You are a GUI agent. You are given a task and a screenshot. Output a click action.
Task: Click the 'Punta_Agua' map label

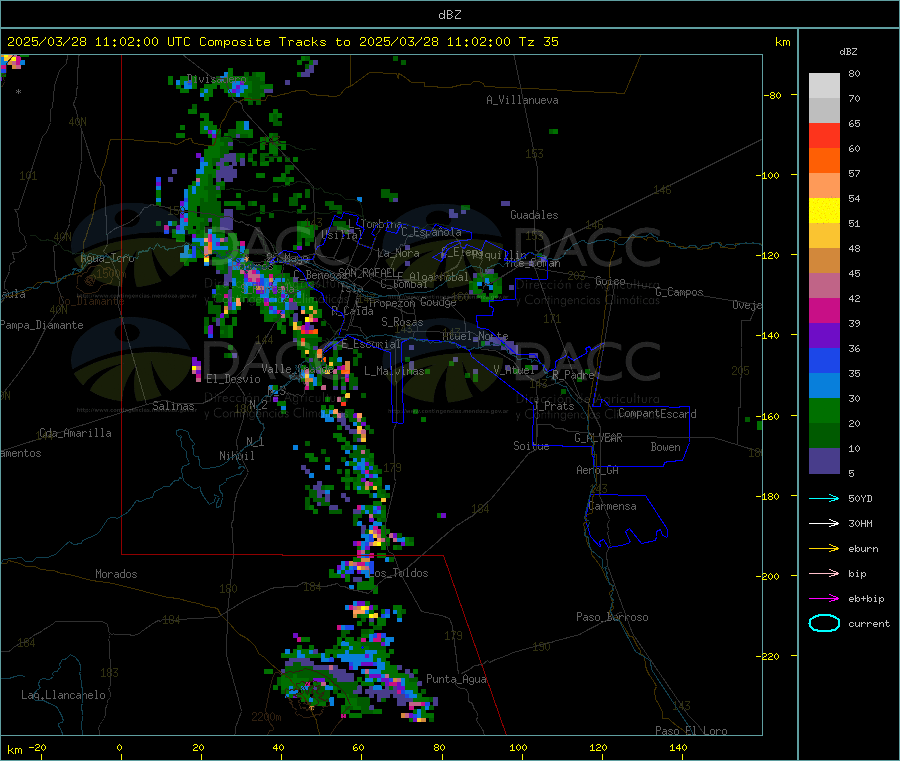click(x=456, y=679)
